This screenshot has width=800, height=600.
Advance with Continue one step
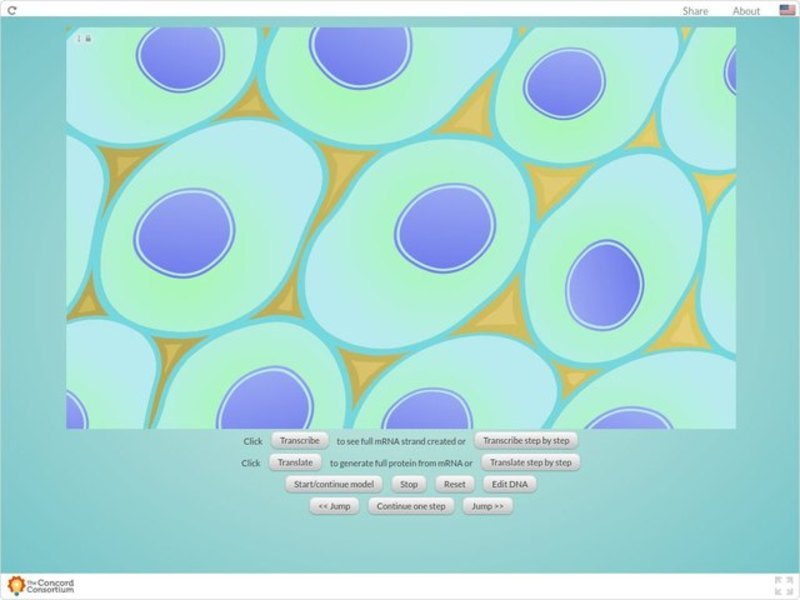[x=410, y=506]
